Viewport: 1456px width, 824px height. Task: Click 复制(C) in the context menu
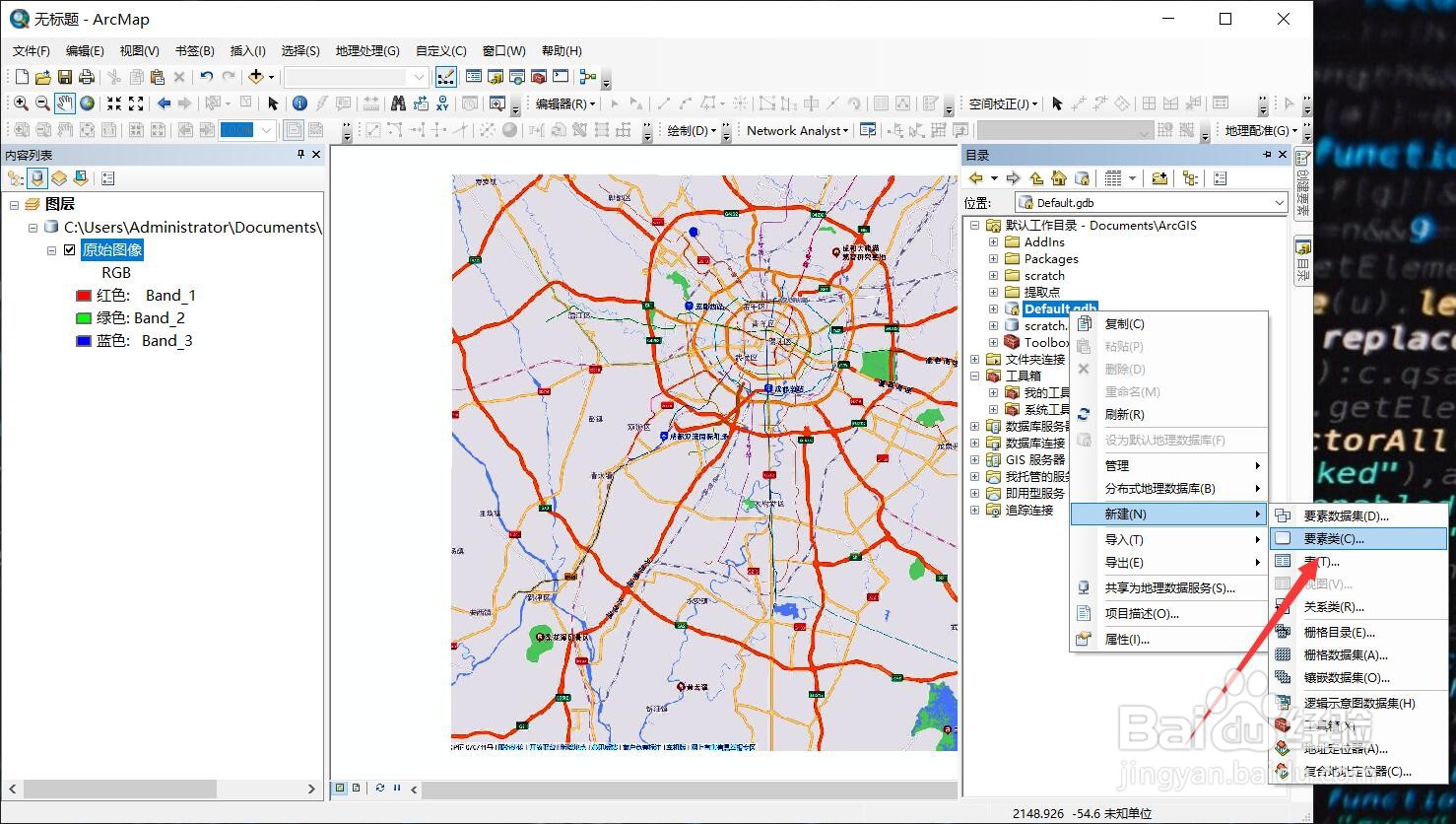pyautogui.click(x=1168, y=323)
